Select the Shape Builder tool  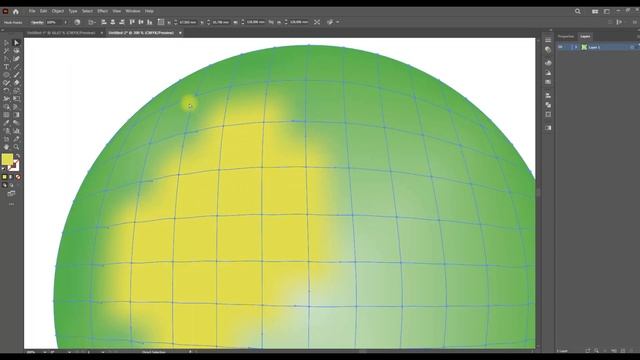pyautogui.click(x=6, y=107)
